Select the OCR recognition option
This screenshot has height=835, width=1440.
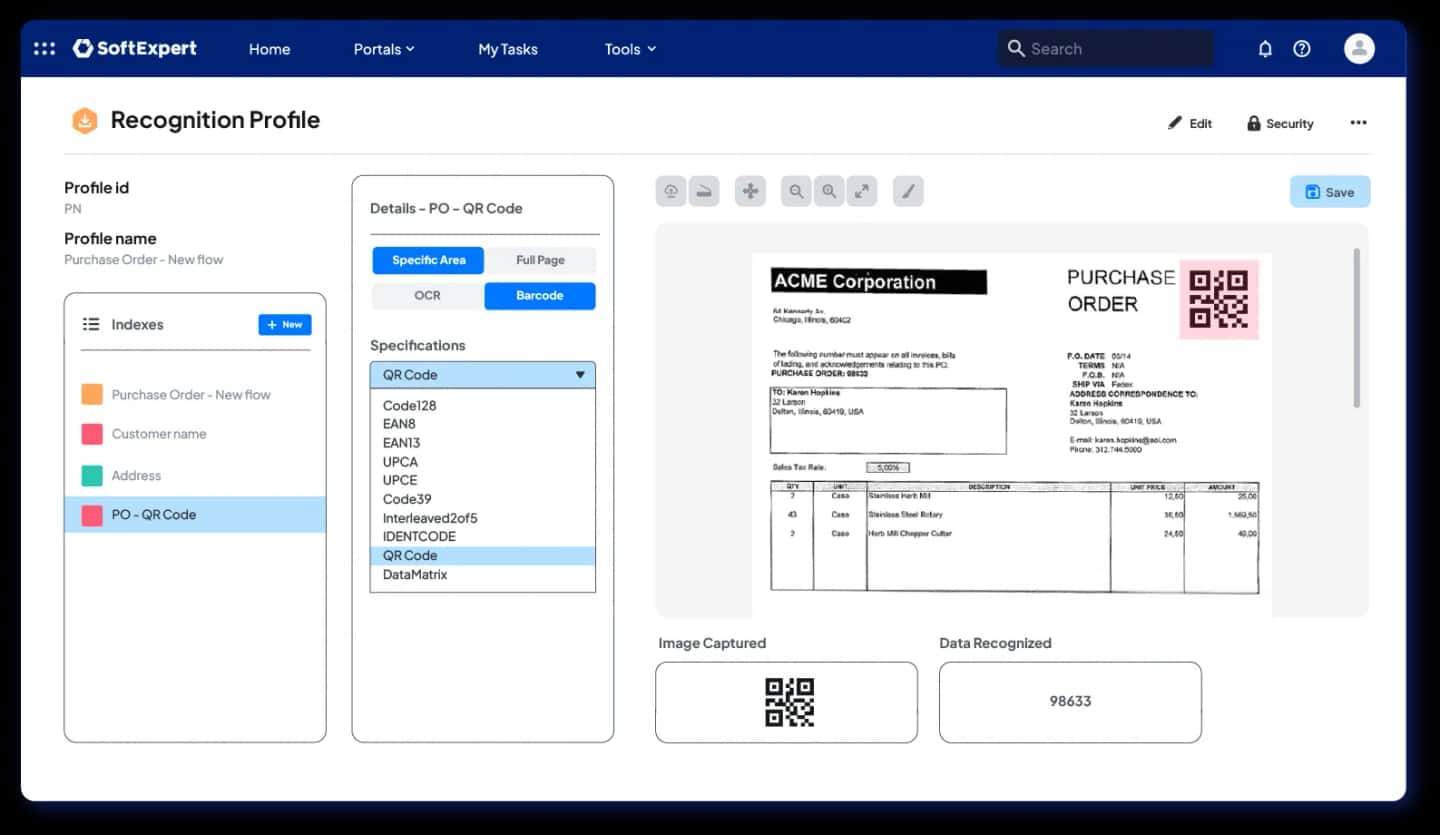[428, 296]
